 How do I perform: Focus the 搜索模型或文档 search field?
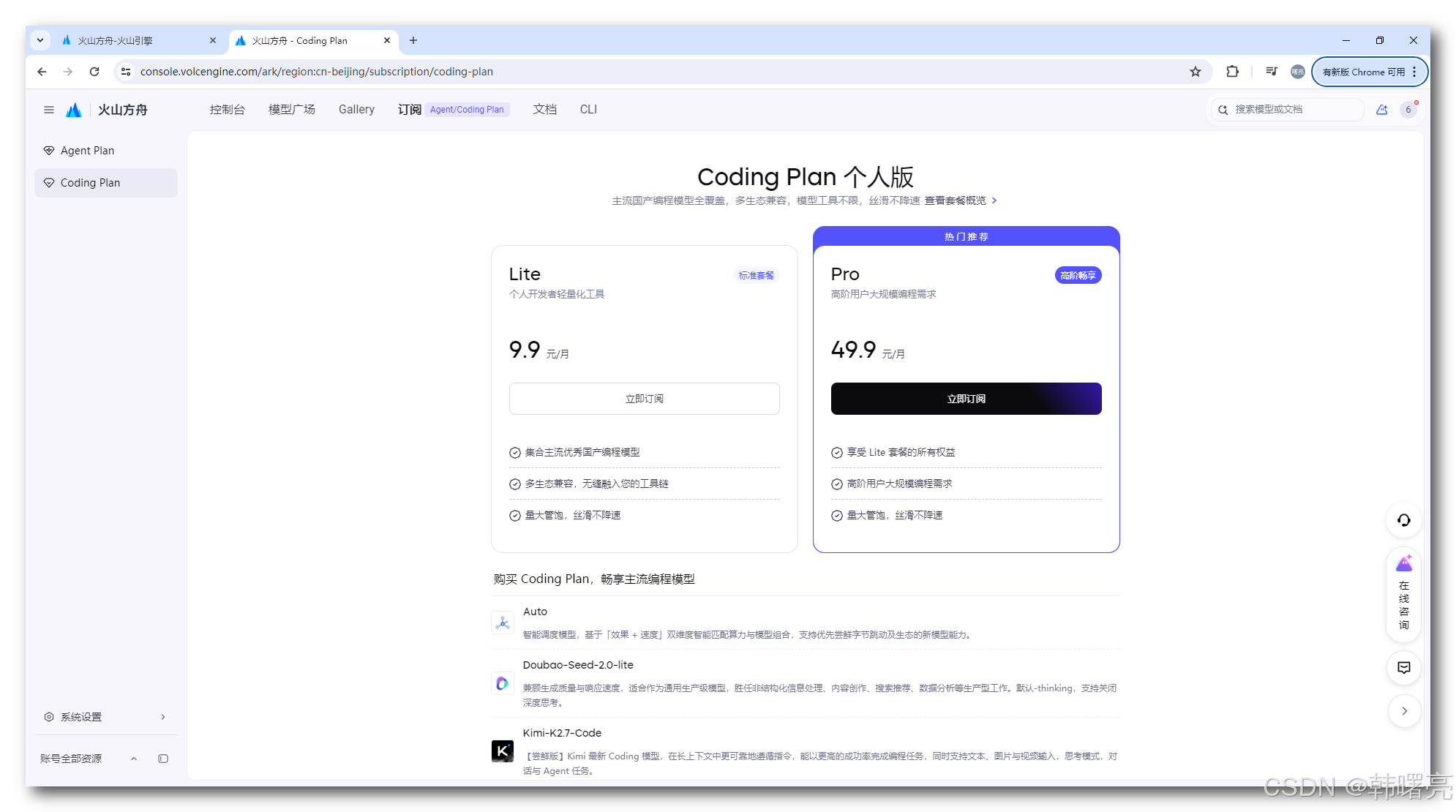coord(1288,110)
